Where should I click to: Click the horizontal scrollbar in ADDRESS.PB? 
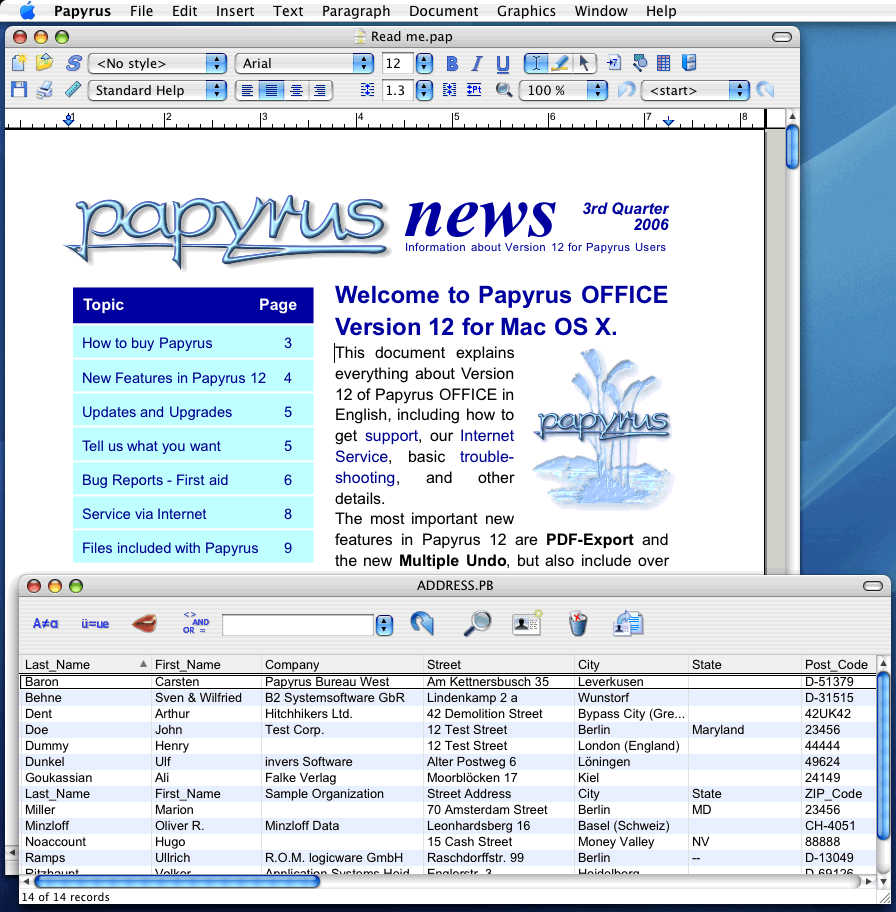177,881
